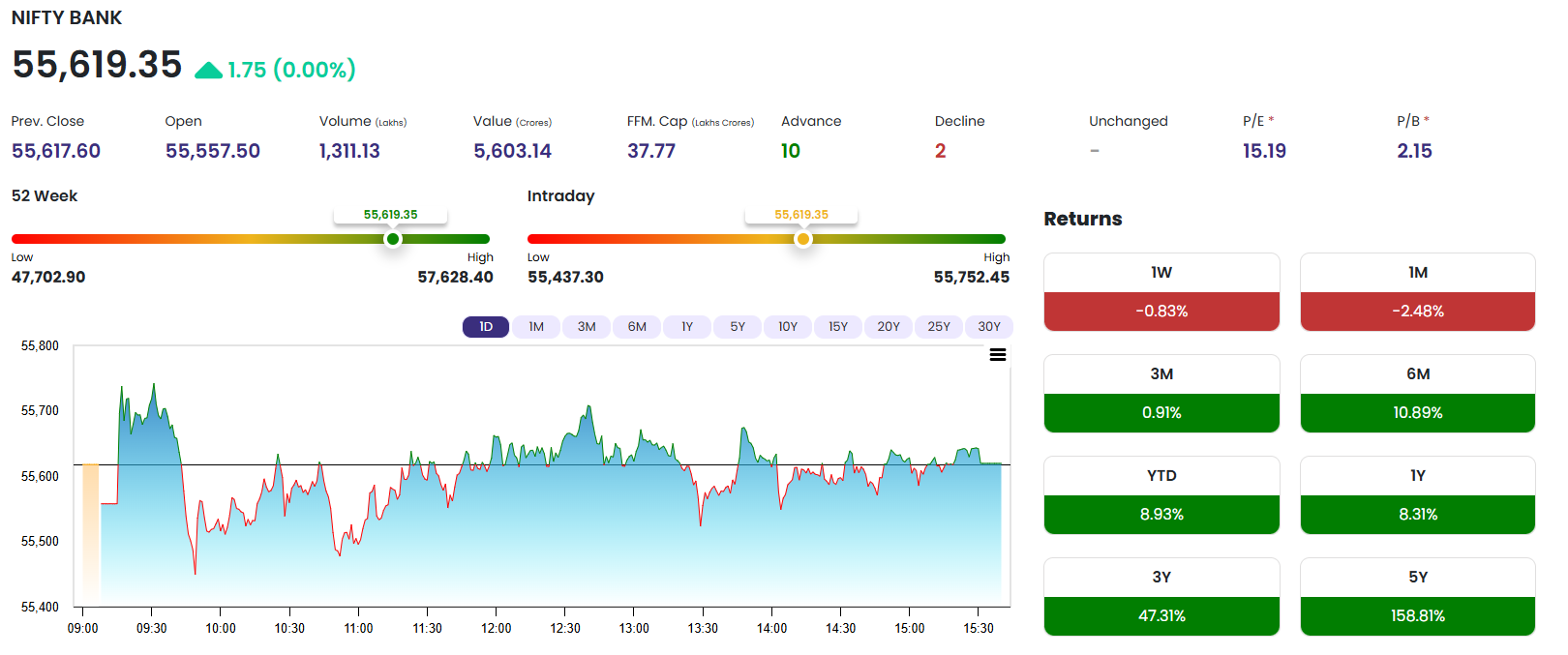Viewport: 1568px width, 655px height.
Task: Select the 5Y chart range tab
Action: click(x=738, y=327)
